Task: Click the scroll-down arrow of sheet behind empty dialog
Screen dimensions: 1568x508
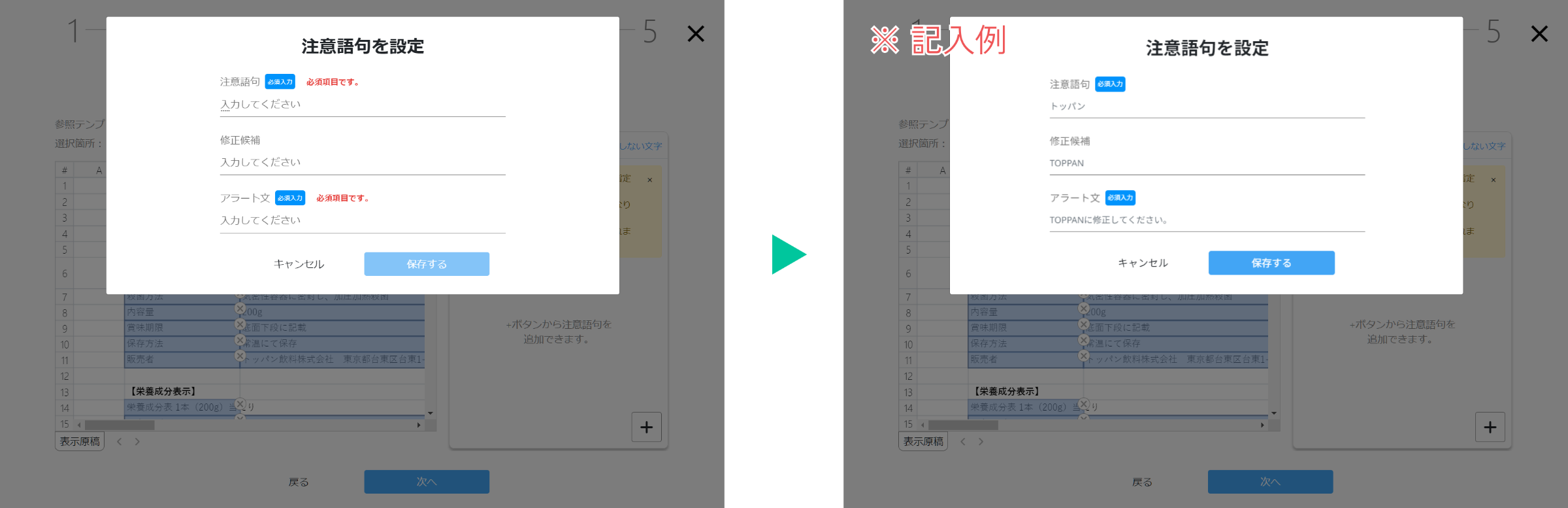Action: (x=430, y=413)
